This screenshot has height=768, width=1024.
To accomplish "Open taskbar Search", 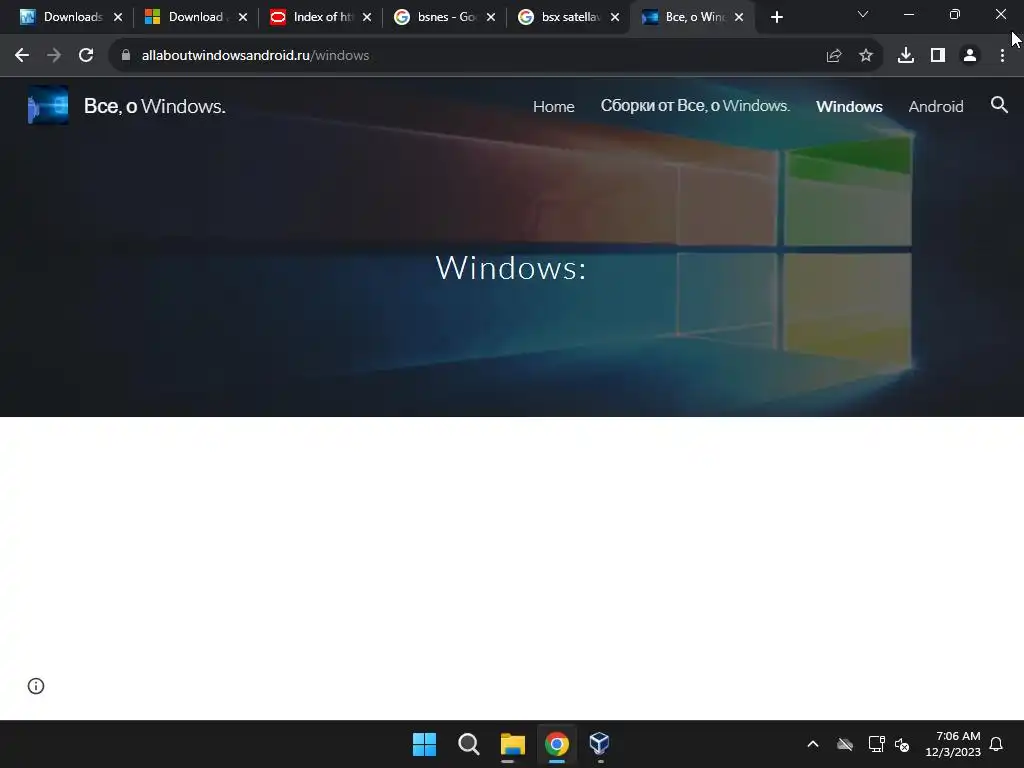I will tap(469, 744).
